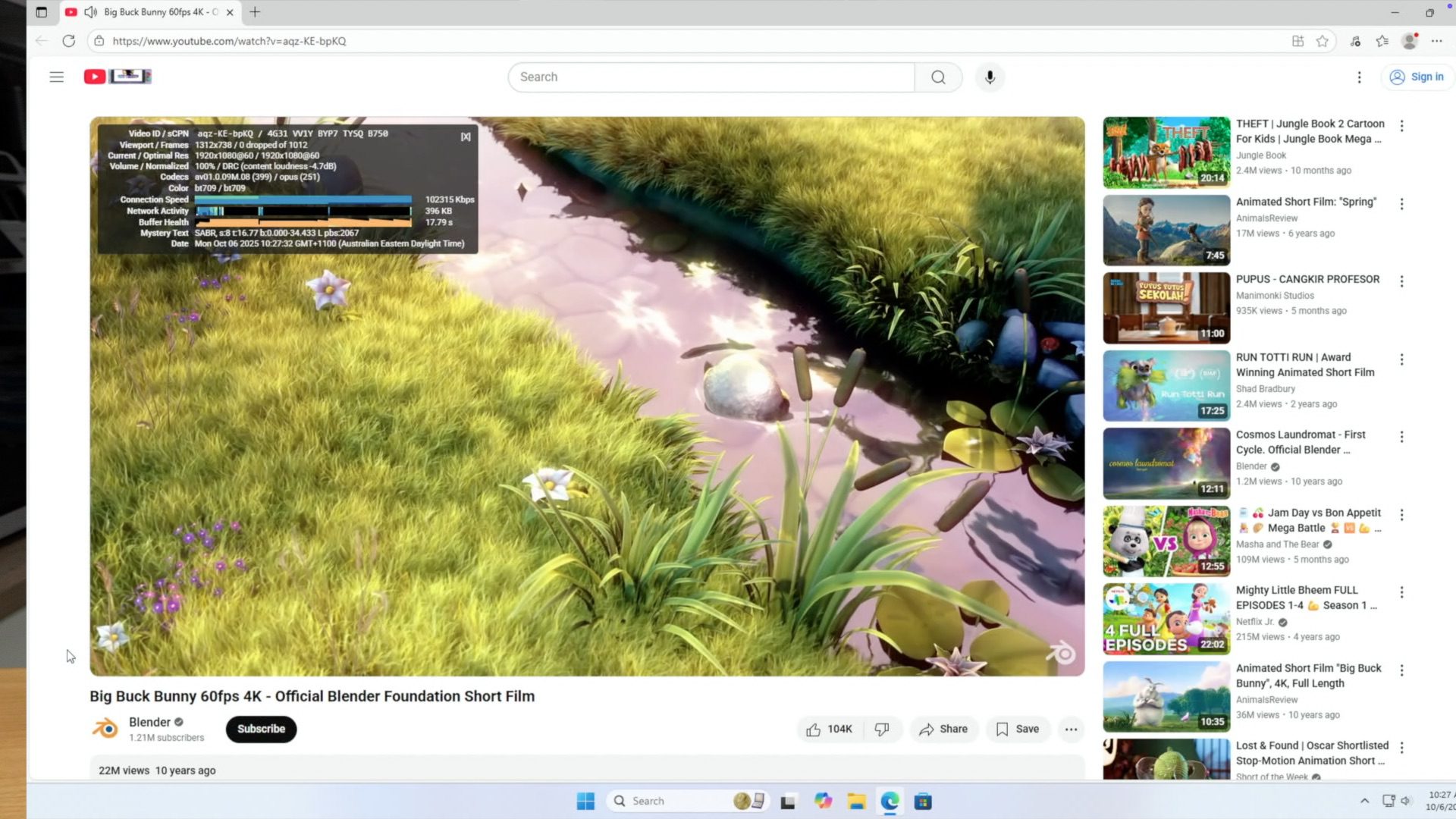Refresh the page in the browser
This screenshot has width=1456, height=819.
pyautogui.click(x=69, y=41)
